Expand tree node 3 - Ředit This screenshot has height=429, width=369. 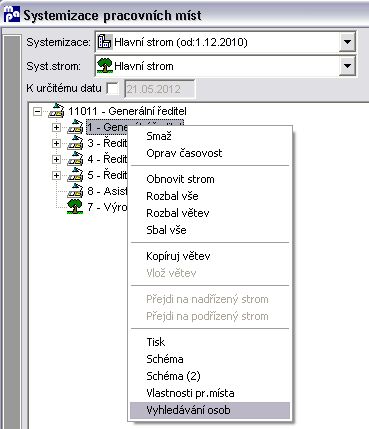56,143
